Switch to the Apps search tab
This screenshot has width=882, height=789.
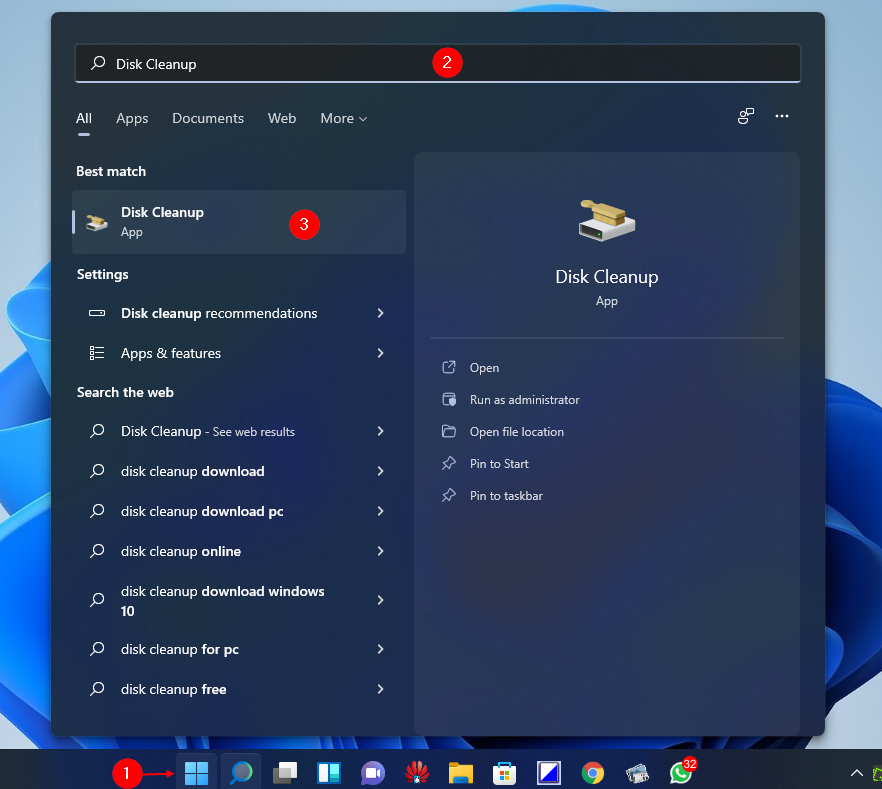[x=132, y=118]
